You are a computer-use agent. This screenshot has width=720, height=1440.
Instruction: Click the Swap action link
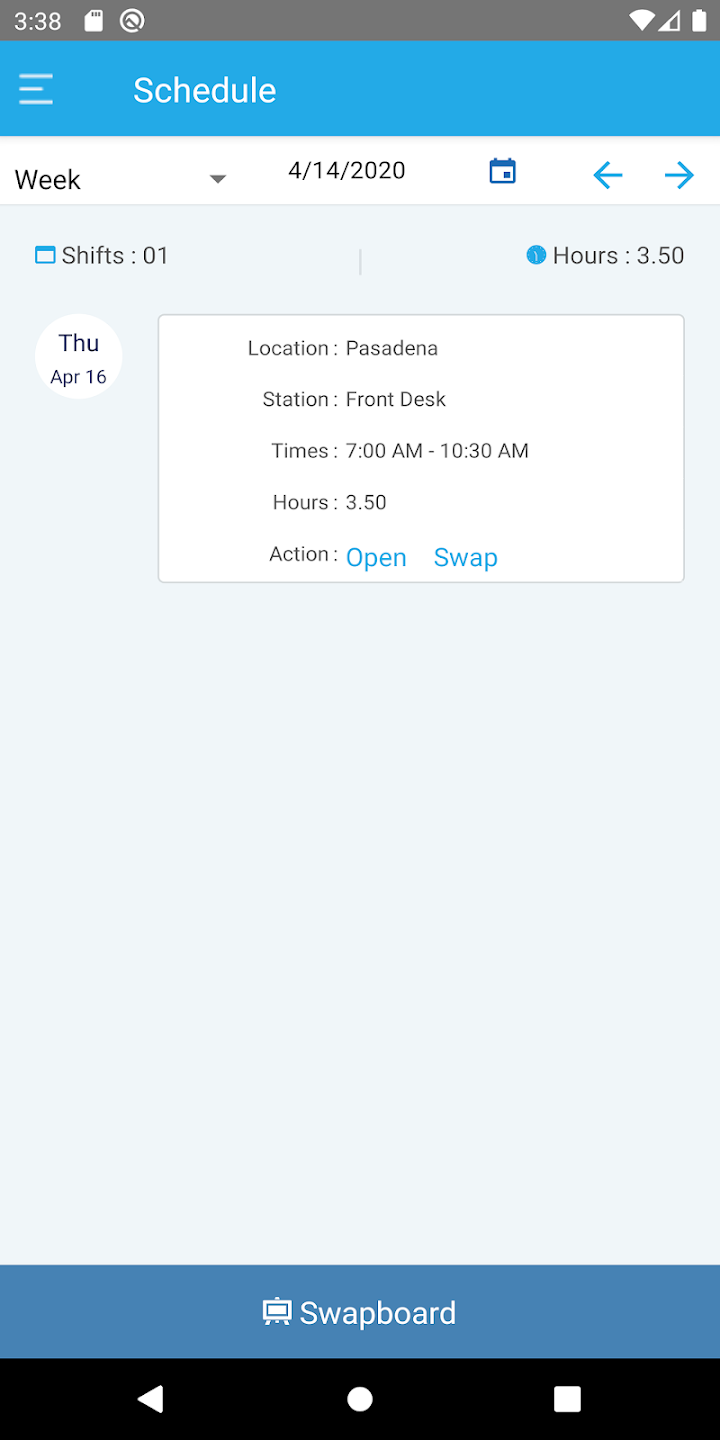(465, 557)
